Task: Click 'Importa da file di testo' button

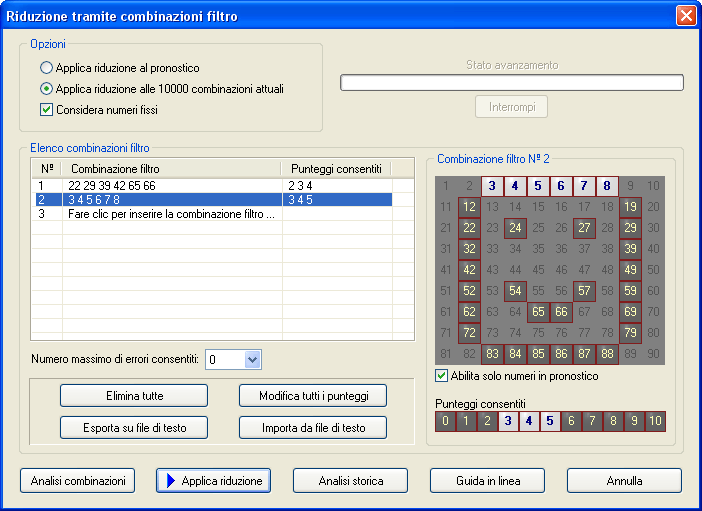Action: point(312,428)
